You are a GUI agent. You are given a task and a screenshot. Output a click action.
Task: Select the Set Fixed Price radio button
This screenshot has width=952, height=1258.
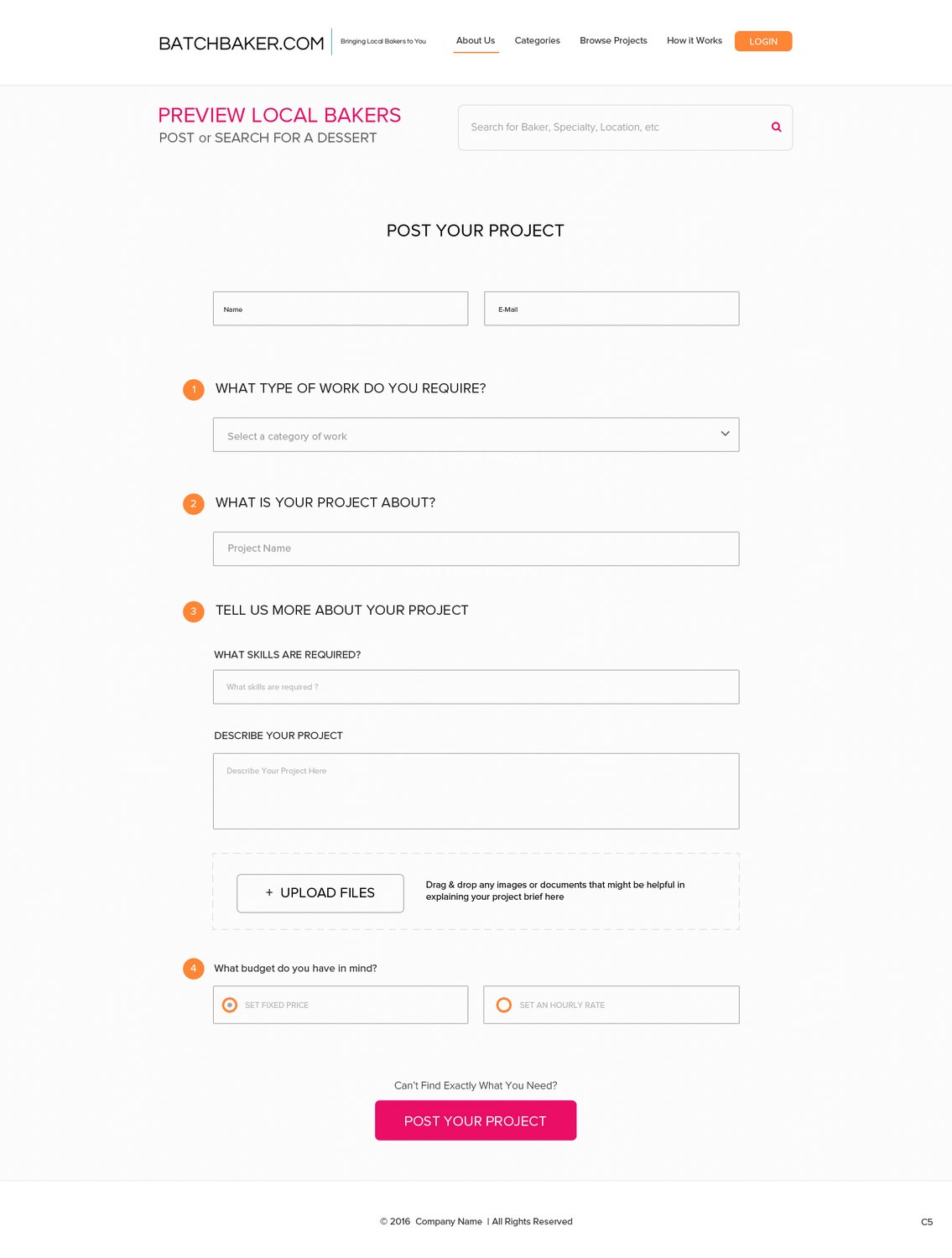coord(230,1005)
